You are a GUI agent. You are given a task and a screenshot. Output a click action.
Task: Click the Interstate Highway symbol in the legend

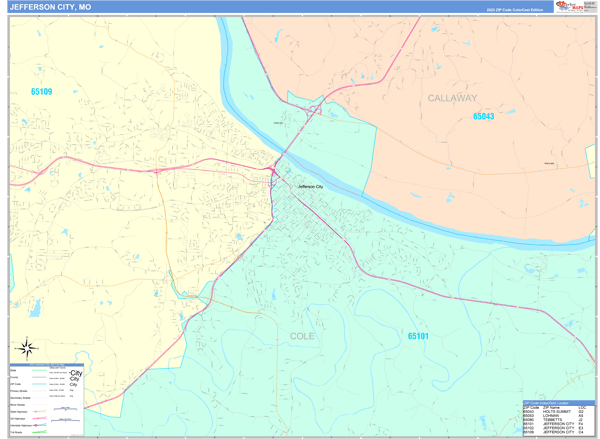39,425
